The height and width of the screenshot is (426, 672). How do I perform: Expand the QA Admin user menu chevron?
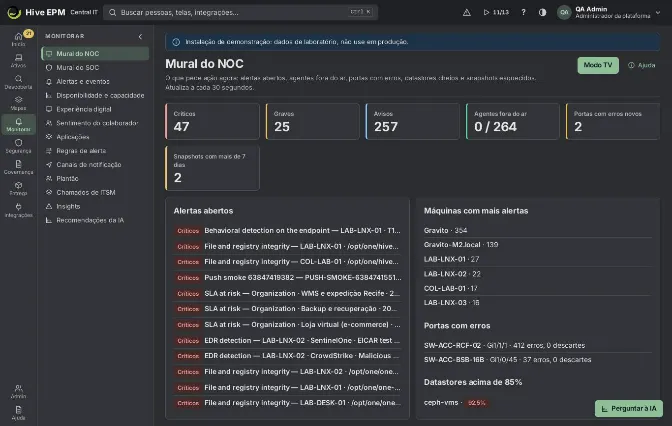(658, 12)
